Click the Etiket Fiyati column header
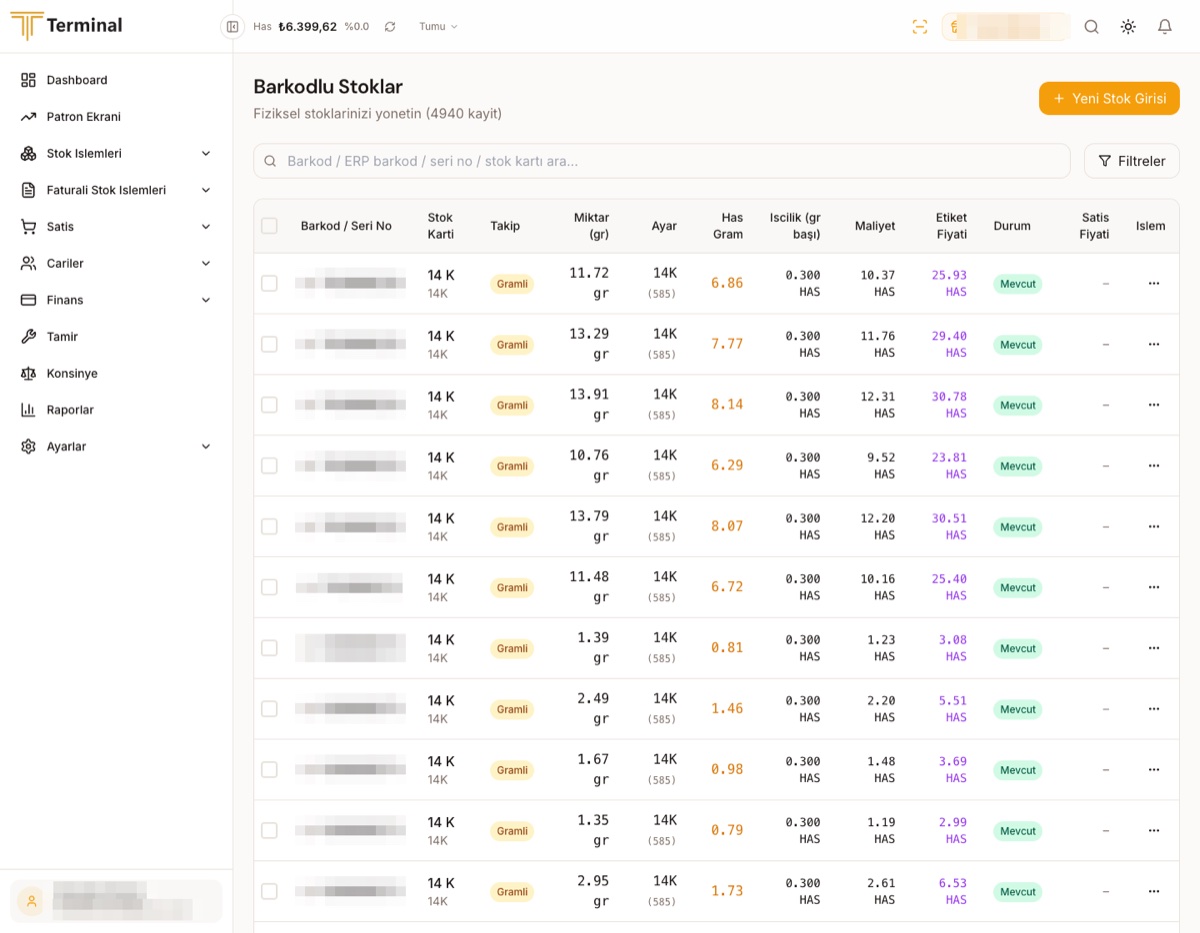 (951, 226)
